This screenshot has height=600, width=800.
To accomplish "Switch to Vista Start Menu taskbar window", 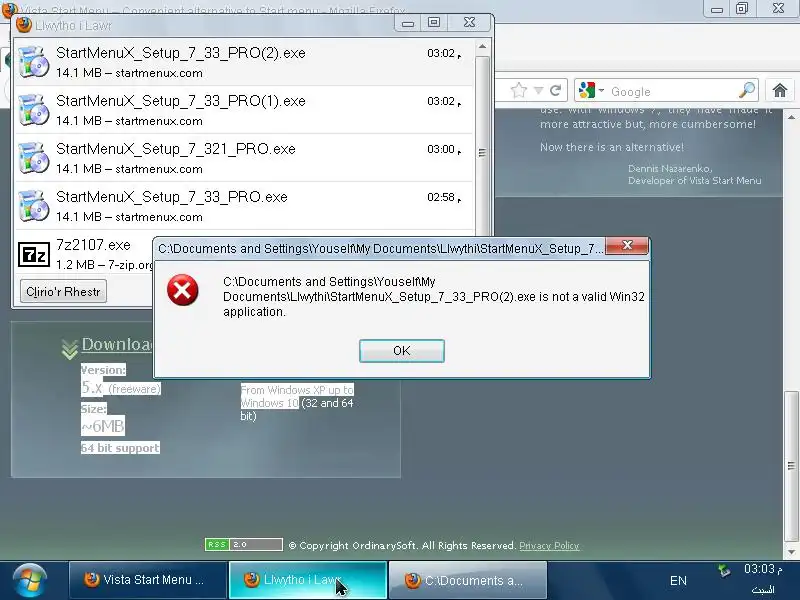I will point(148,580).
